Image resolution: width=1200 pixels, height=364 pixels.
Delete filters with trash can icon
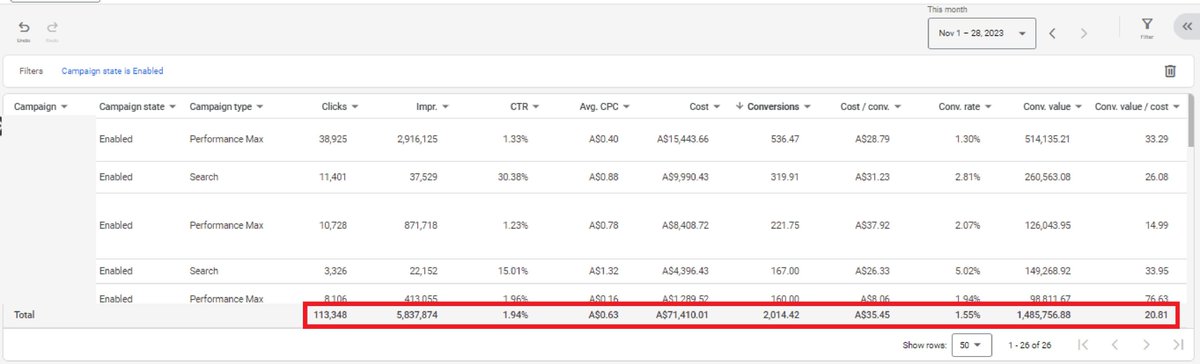(x=1169, y=71)
